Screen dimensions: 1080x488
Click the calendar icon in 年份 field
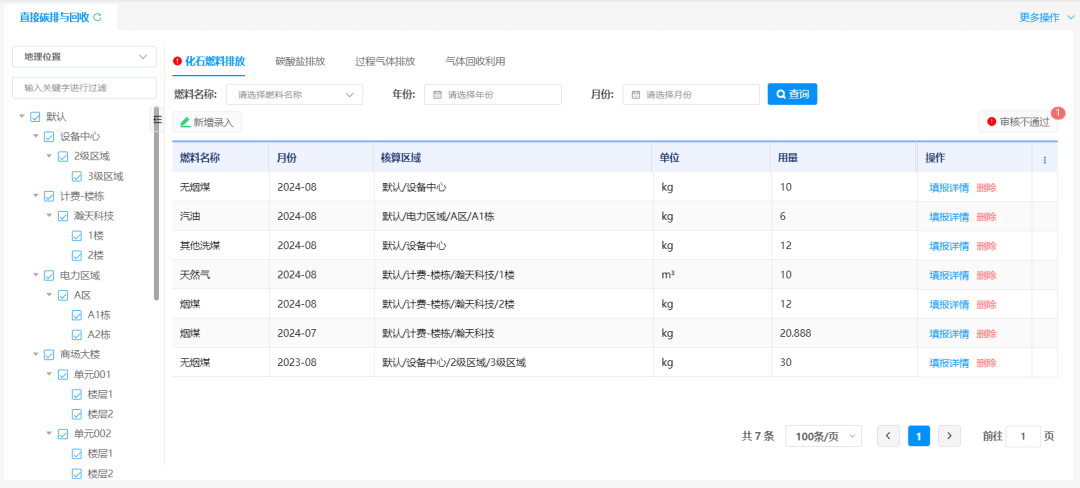point(436,95)
